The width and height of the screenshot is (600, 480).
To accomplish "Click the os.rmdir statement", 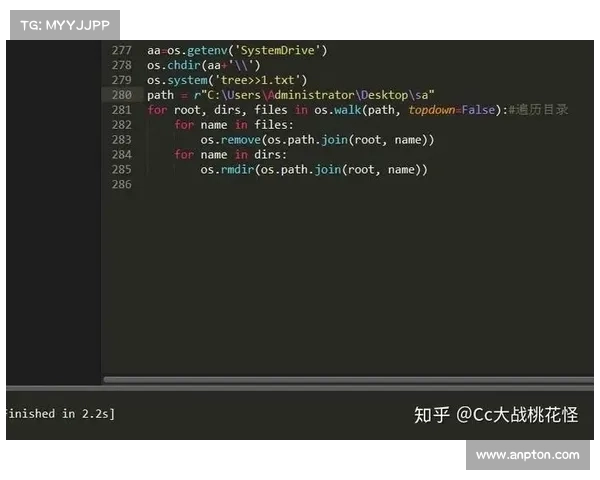I will [314, 170].
